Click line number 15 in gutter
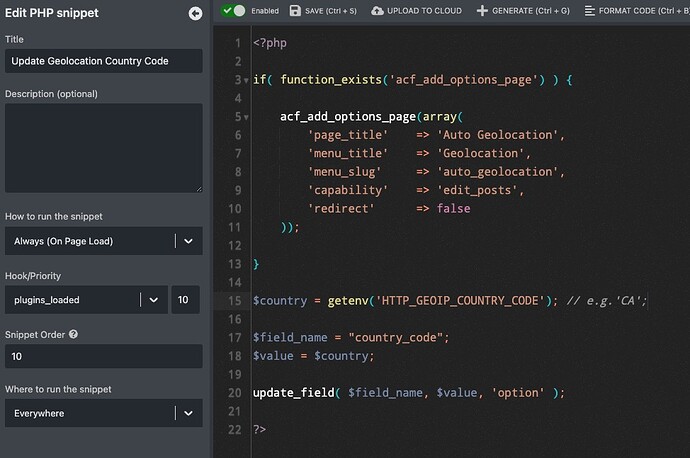This screenshot has height=458, width=690. [x=235, y=300]
